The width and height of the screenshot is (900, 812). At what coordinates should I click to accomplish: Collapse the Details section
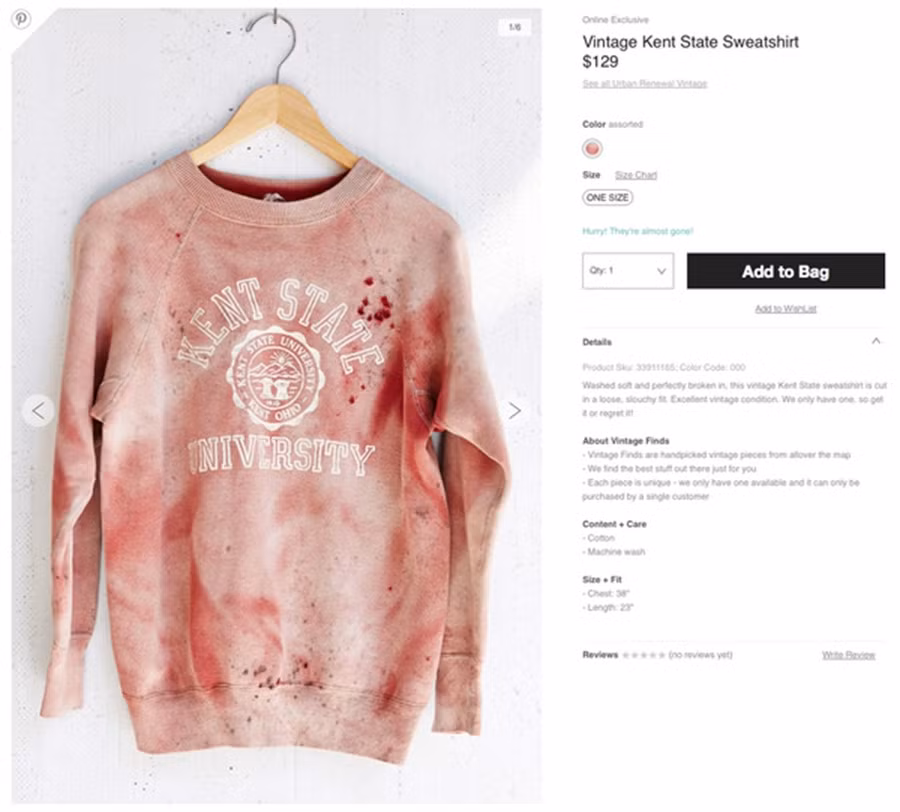pyautogui.click(x=875, y=341)
